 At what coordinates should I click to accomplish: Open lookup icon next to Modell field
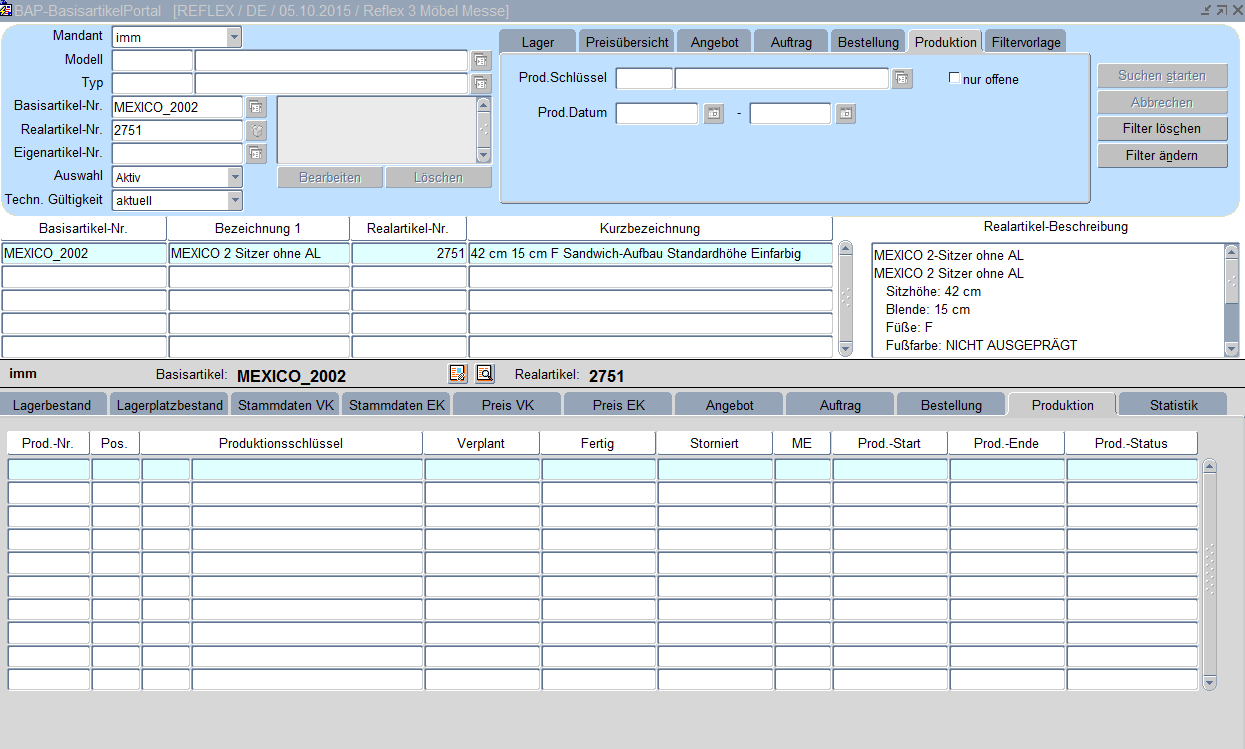(x=481, y=61)
